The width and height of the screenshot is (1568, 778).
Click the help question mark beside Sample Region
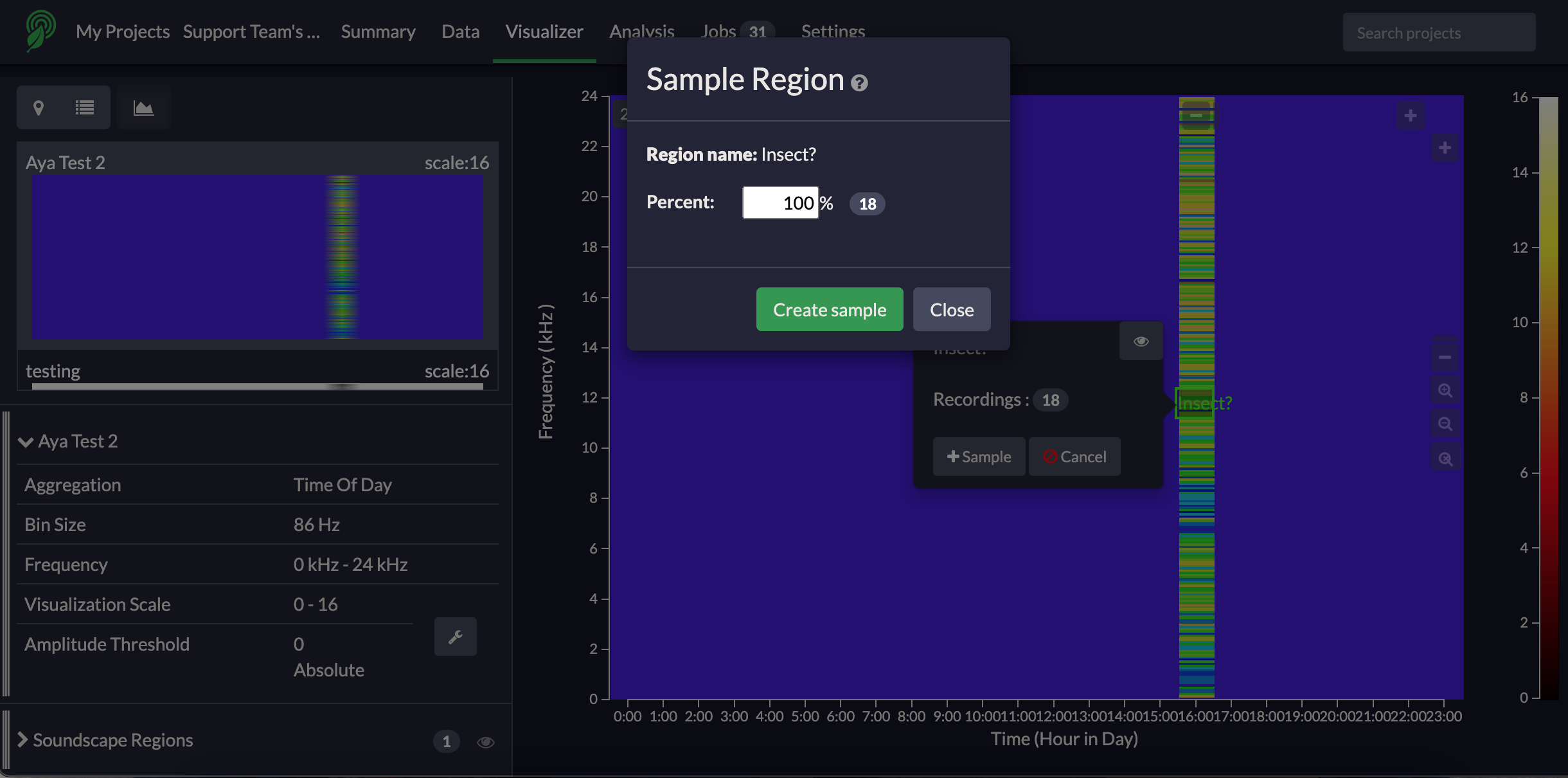[x=859, y=83]
